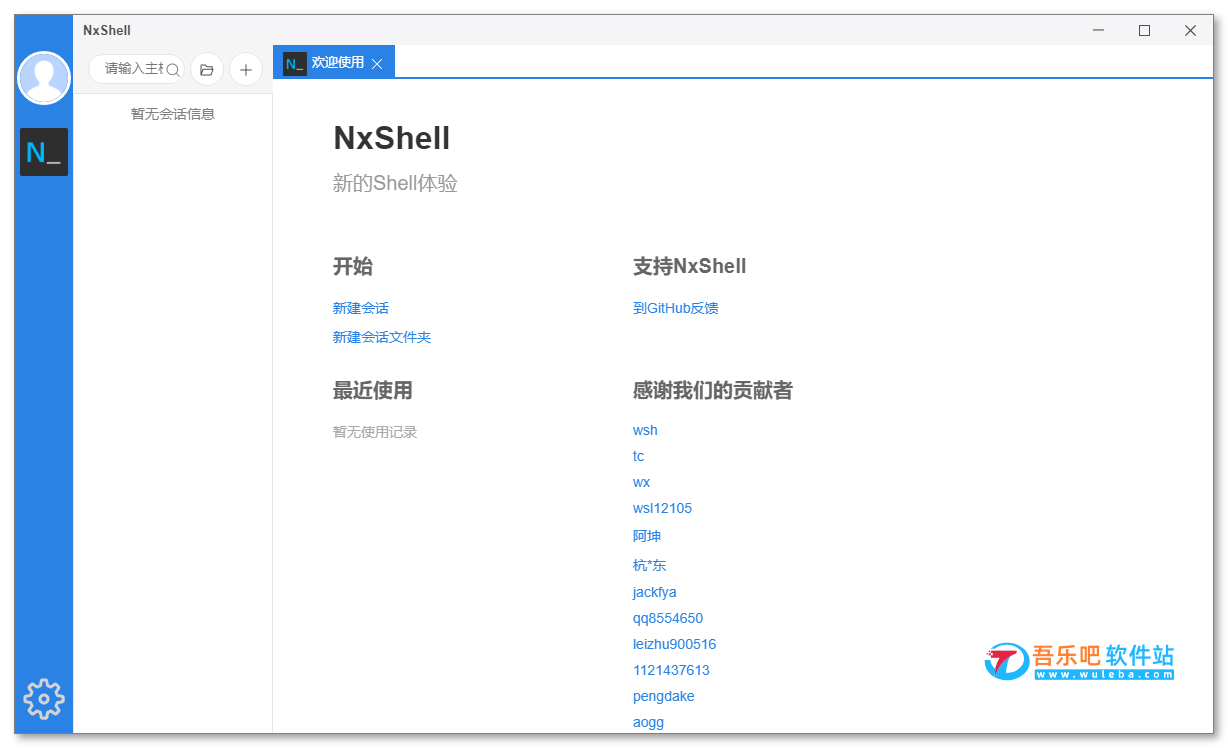Screen dimensions: 1228x748
Task: Open contributor leizhu900516 link
Action: point(675,644)
